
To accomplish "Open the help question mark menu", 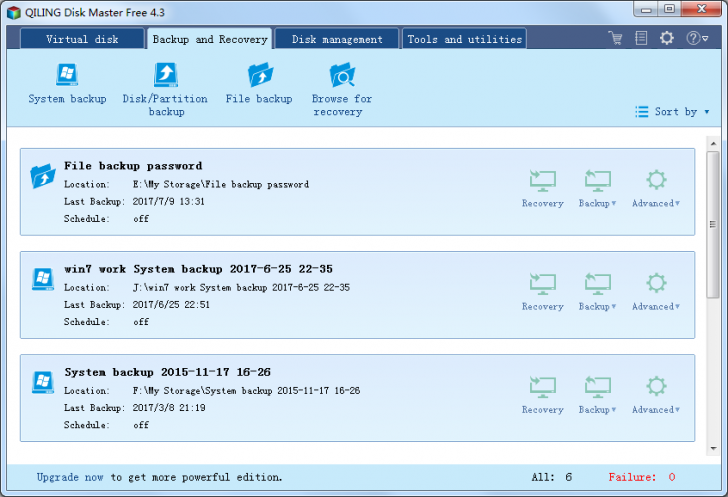I will (x=697, y=38).
